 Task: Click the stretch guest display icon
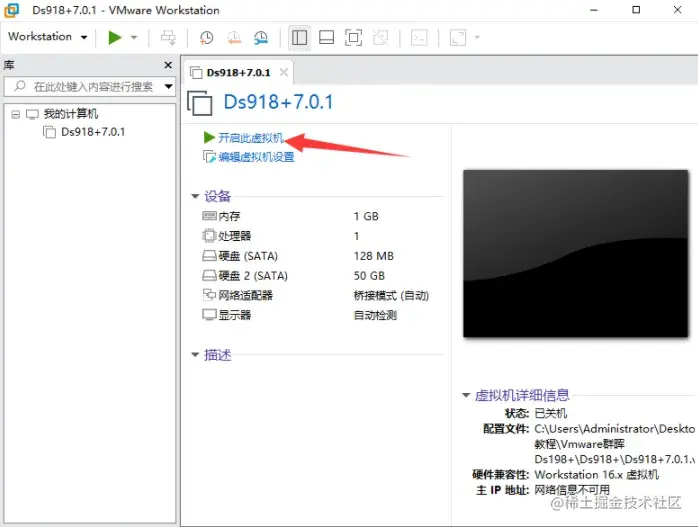pyautogui.click(x=458, y=37)
